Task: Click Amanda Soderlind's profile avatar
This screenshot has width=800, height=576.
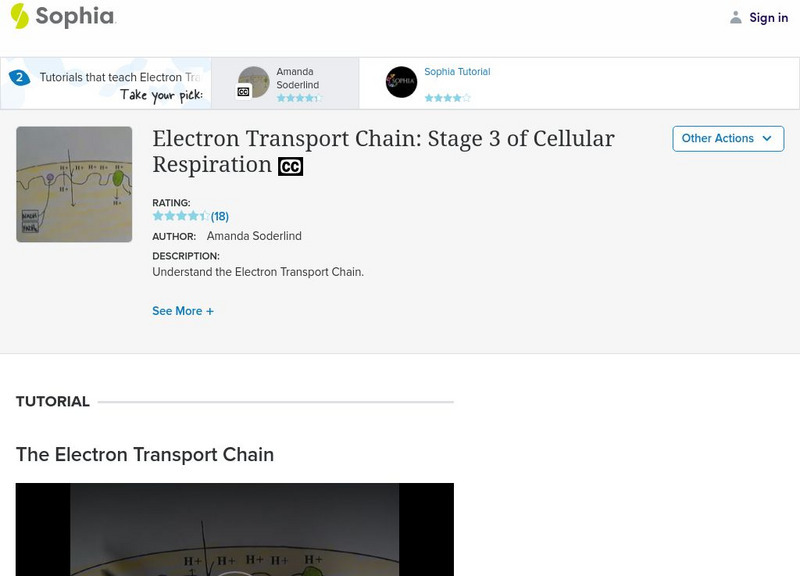Action: click(x=255, y=80)
